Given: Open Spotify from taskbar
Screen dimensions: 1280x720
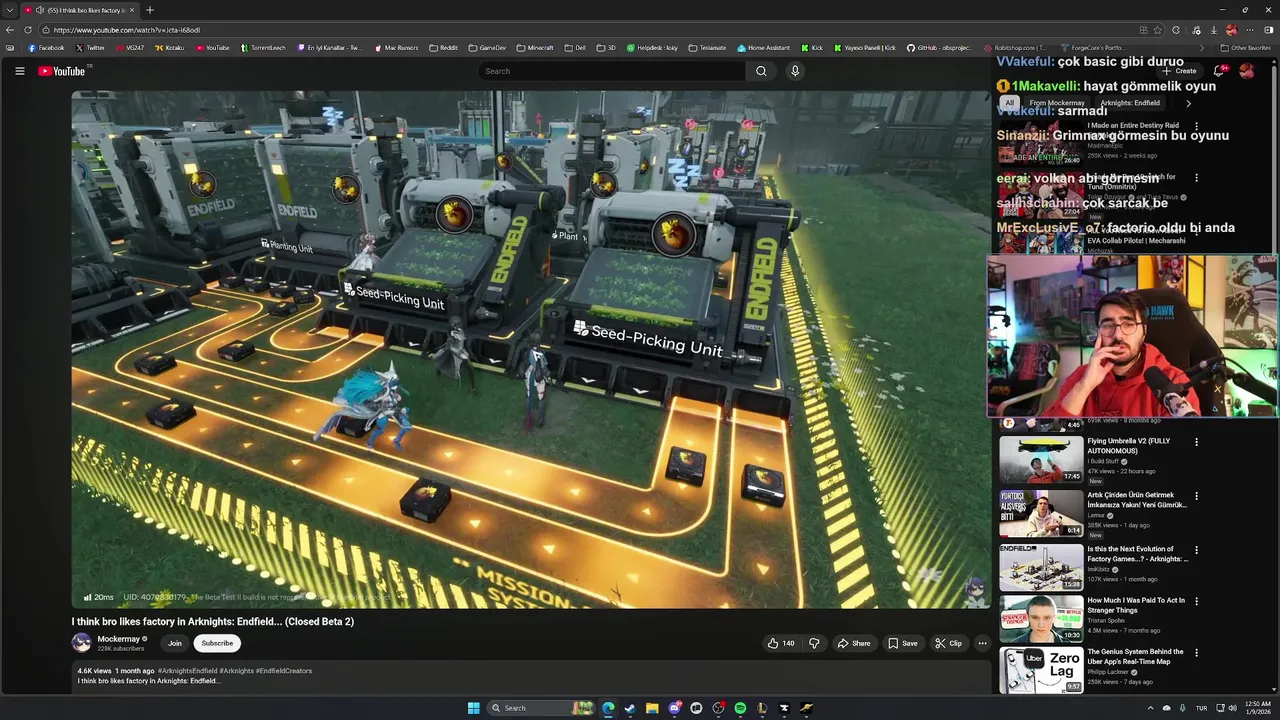Looking at the screenshot, I should click(740, 708).
